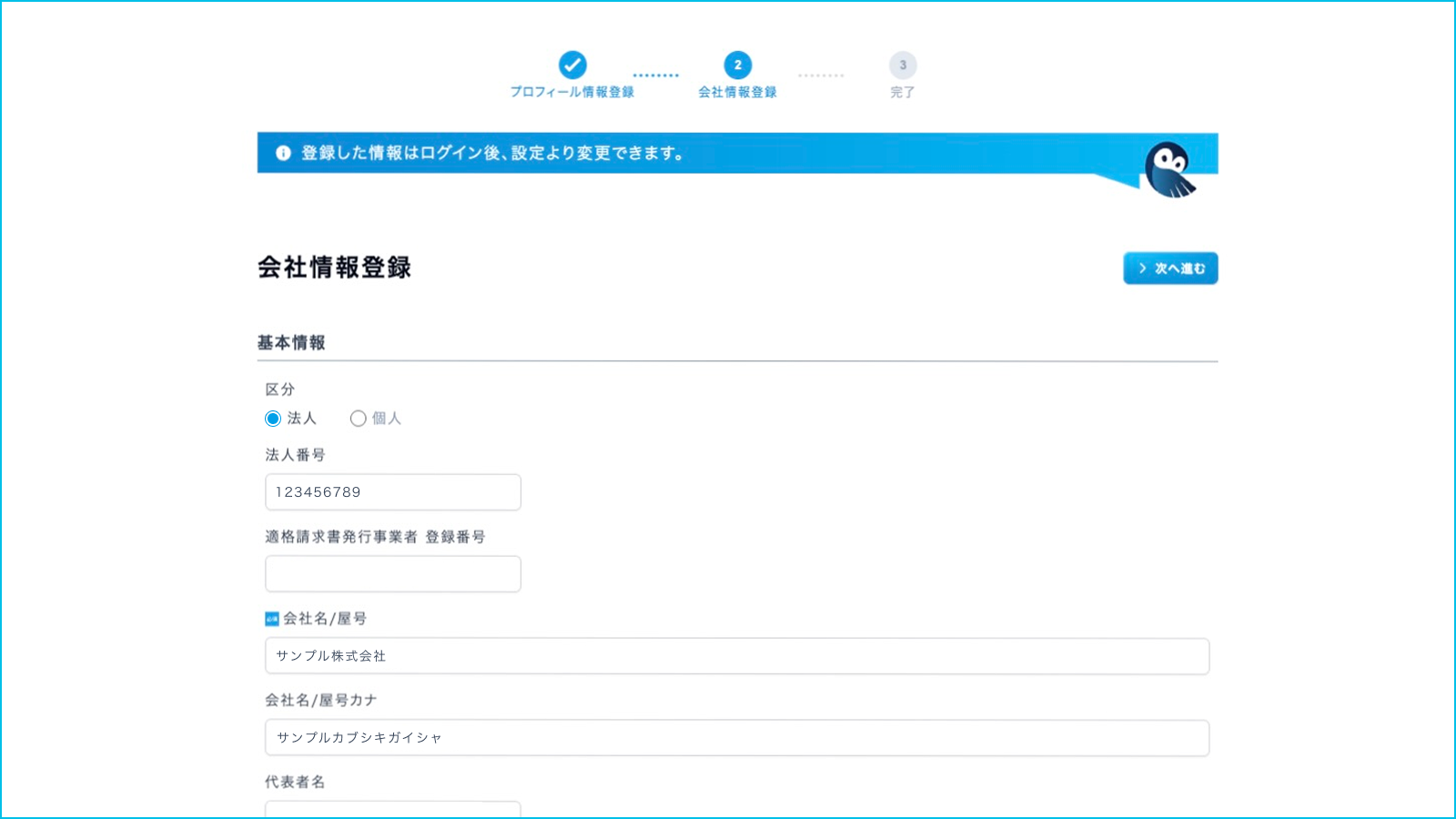
Task: Click the 完了 step label
Action: pyautogui.click(x=902, y=92)
